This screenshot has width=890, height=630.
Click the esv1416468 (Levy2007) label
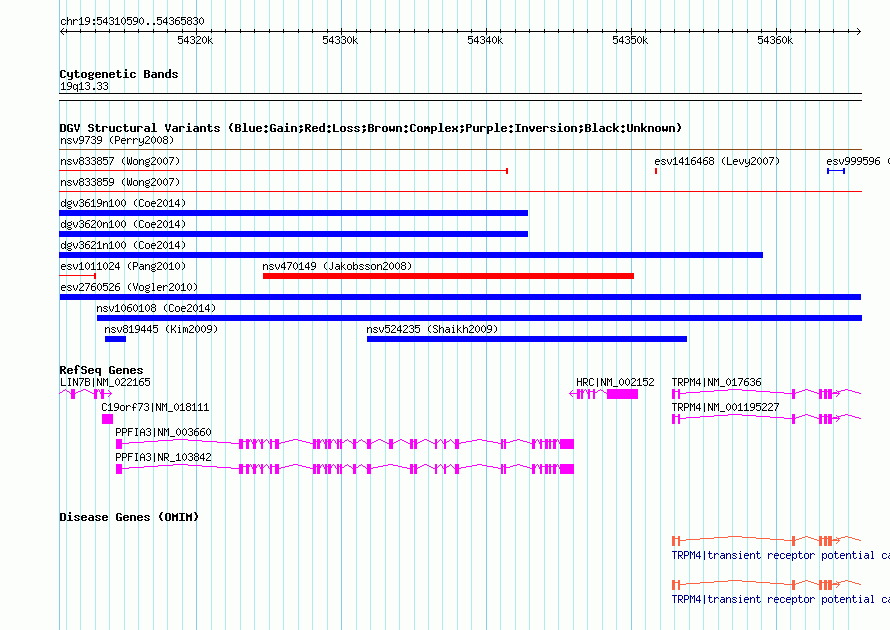(x=717, y=161)
